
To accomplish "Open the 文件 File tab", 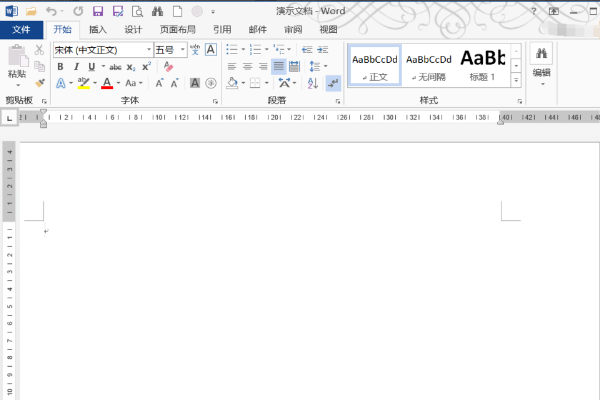I will (21, 30).
